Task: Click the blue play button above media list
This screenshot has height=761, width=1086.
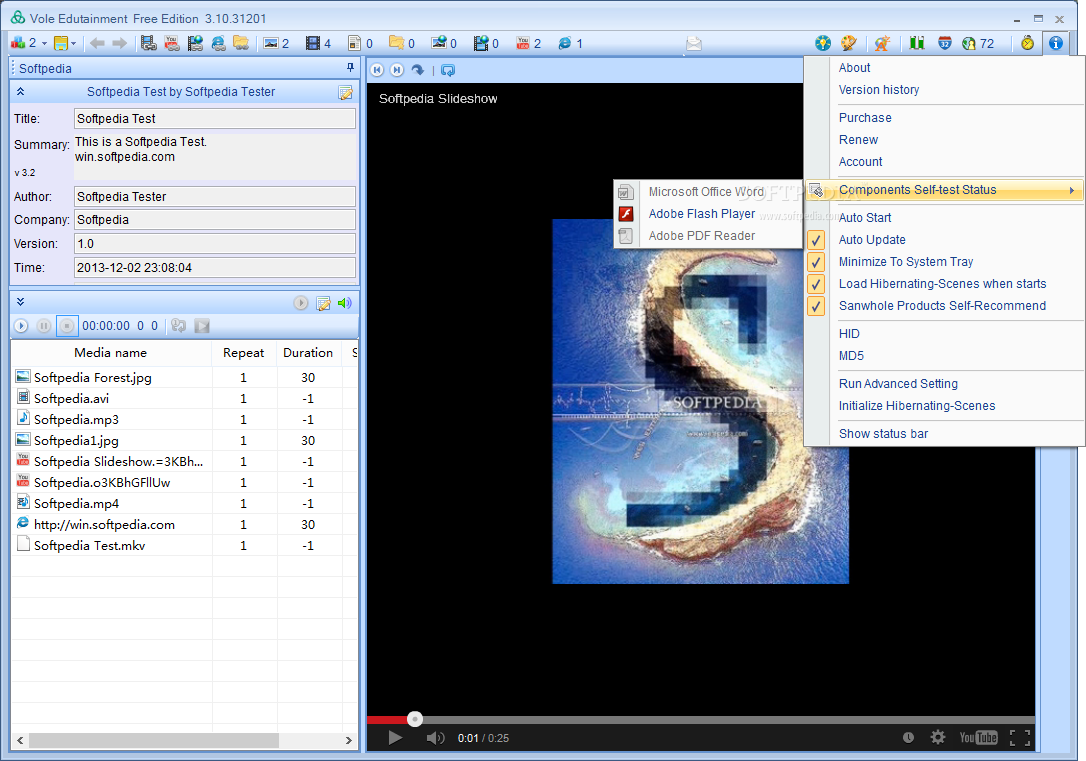Action: [21, 325]
